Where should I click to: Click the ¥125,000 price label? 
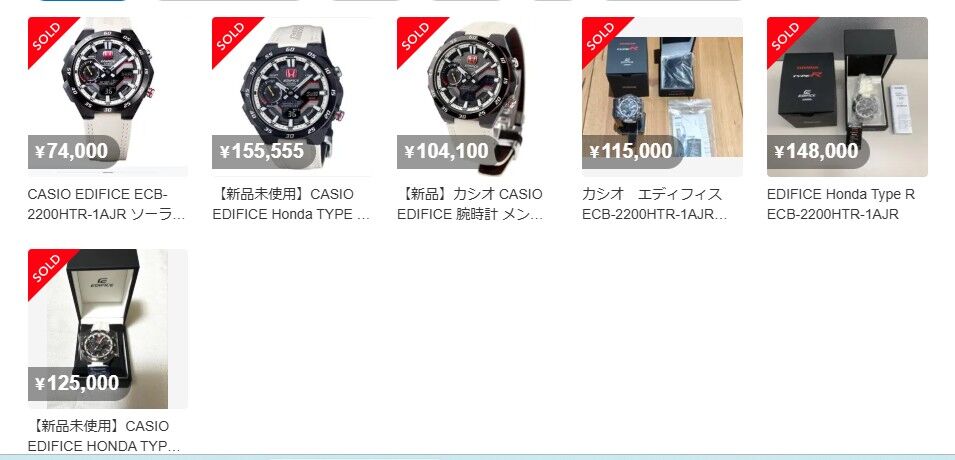[x=78, y=383]
